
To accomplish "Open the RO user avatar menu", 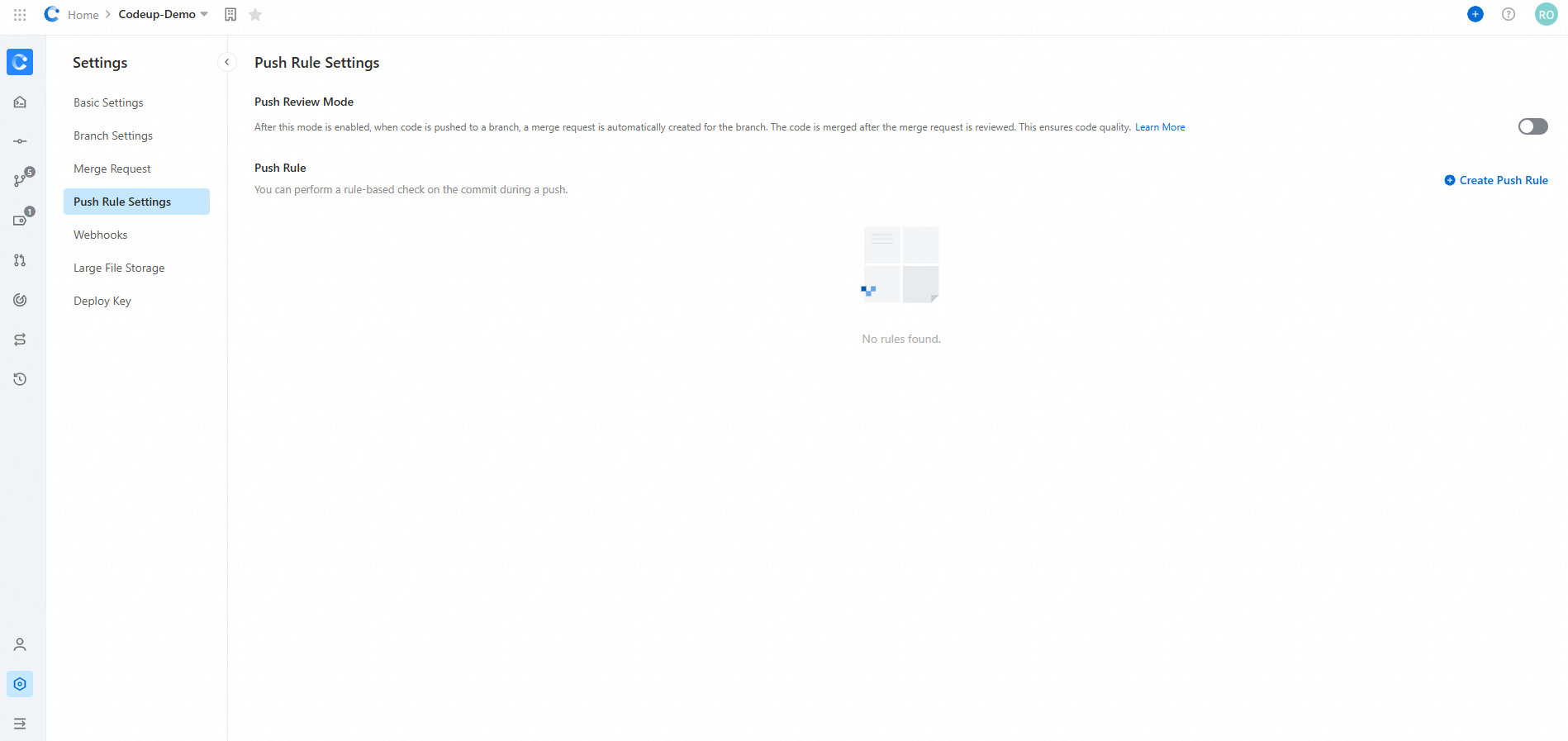I will [x=1547, y=14].
